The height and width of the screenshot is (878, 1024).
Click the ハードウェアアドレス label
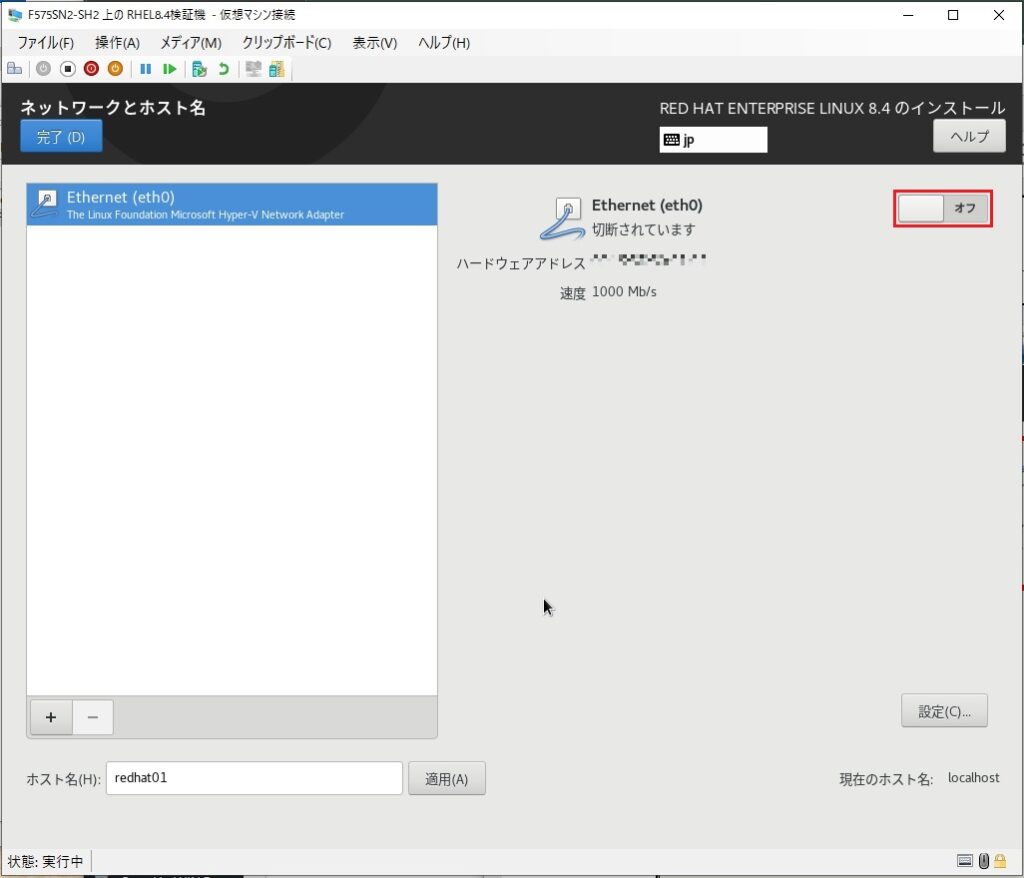click(x=520, y=263)
